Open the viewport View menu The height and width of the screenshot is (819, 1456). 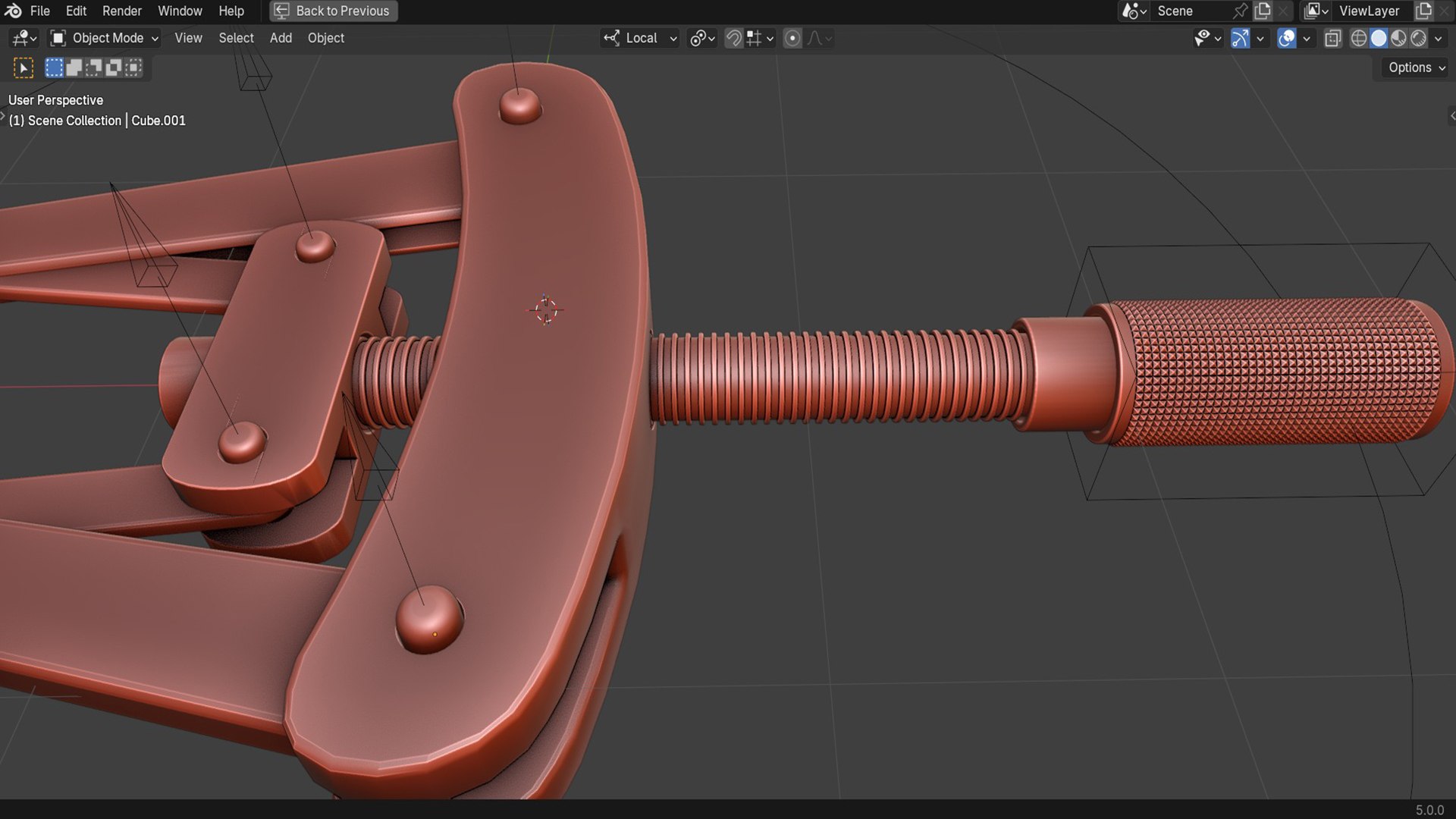[188, 38]
